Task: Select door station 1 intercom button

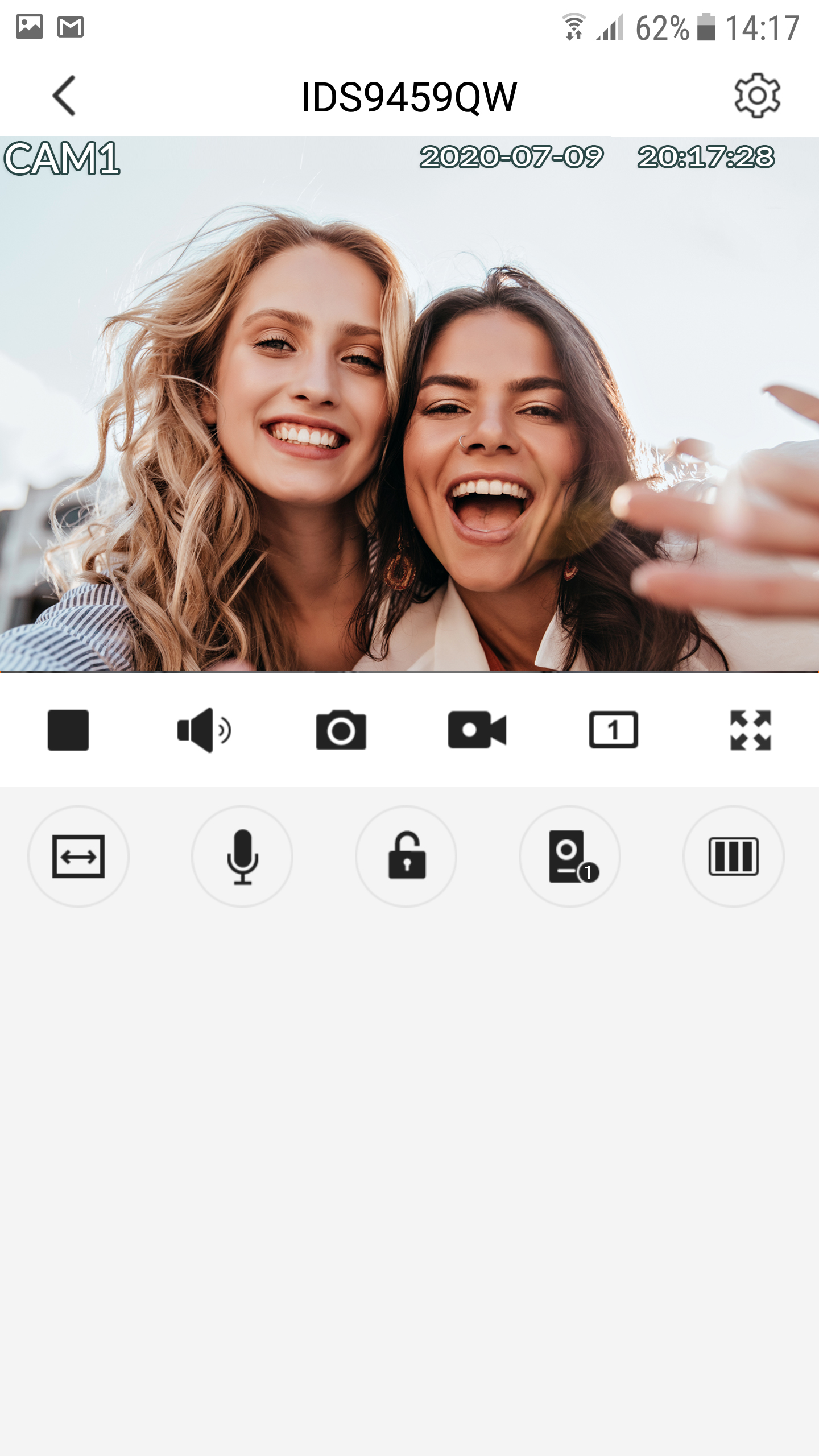Action: click(x=570, y=857)
